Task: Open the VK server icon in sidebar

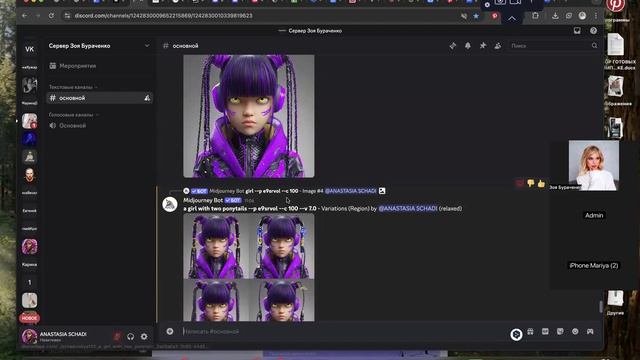Action: [x=29, y=49]
